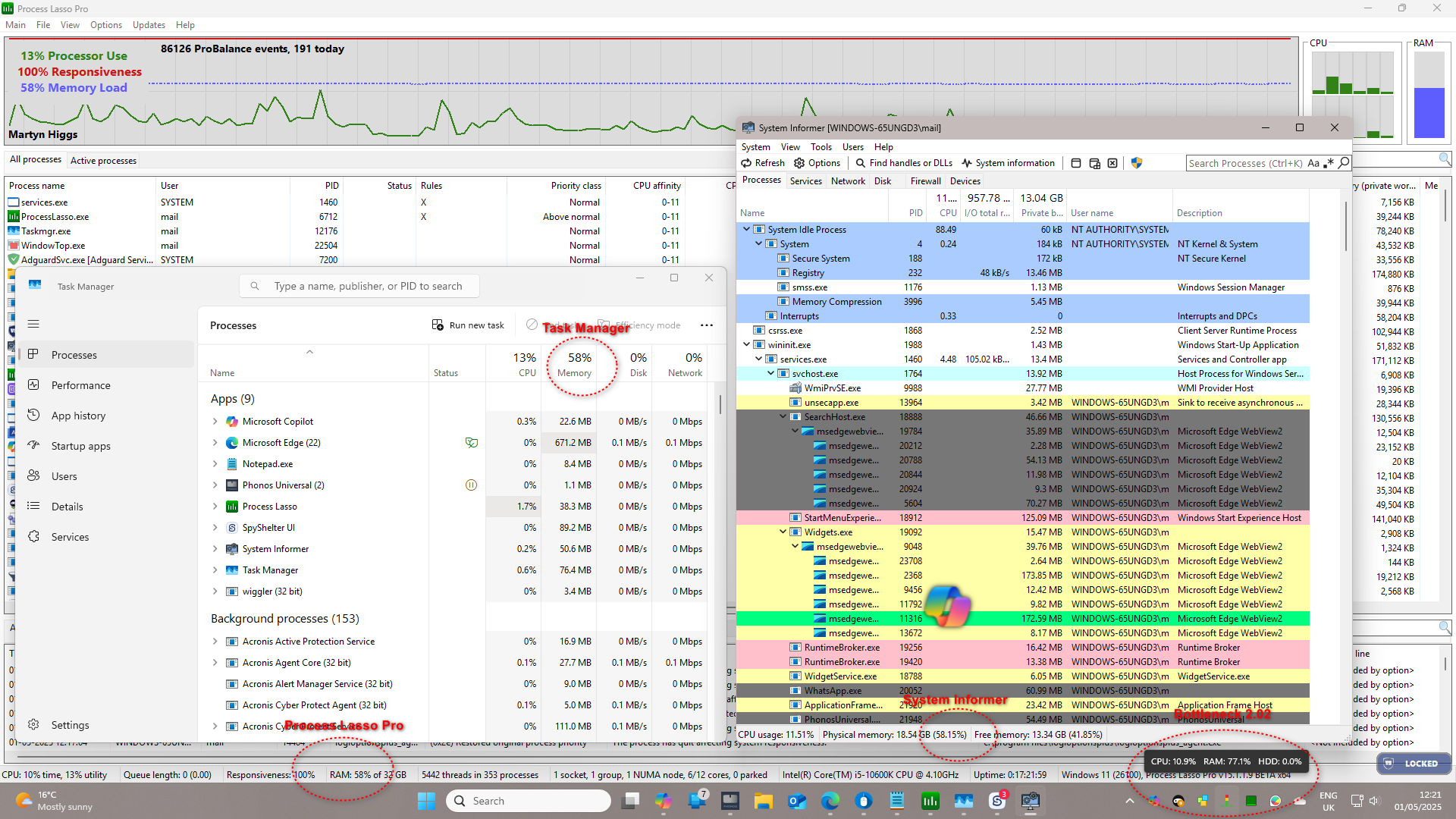
Task: Click Process Lasso icon in taskbar
Action: 930,801
